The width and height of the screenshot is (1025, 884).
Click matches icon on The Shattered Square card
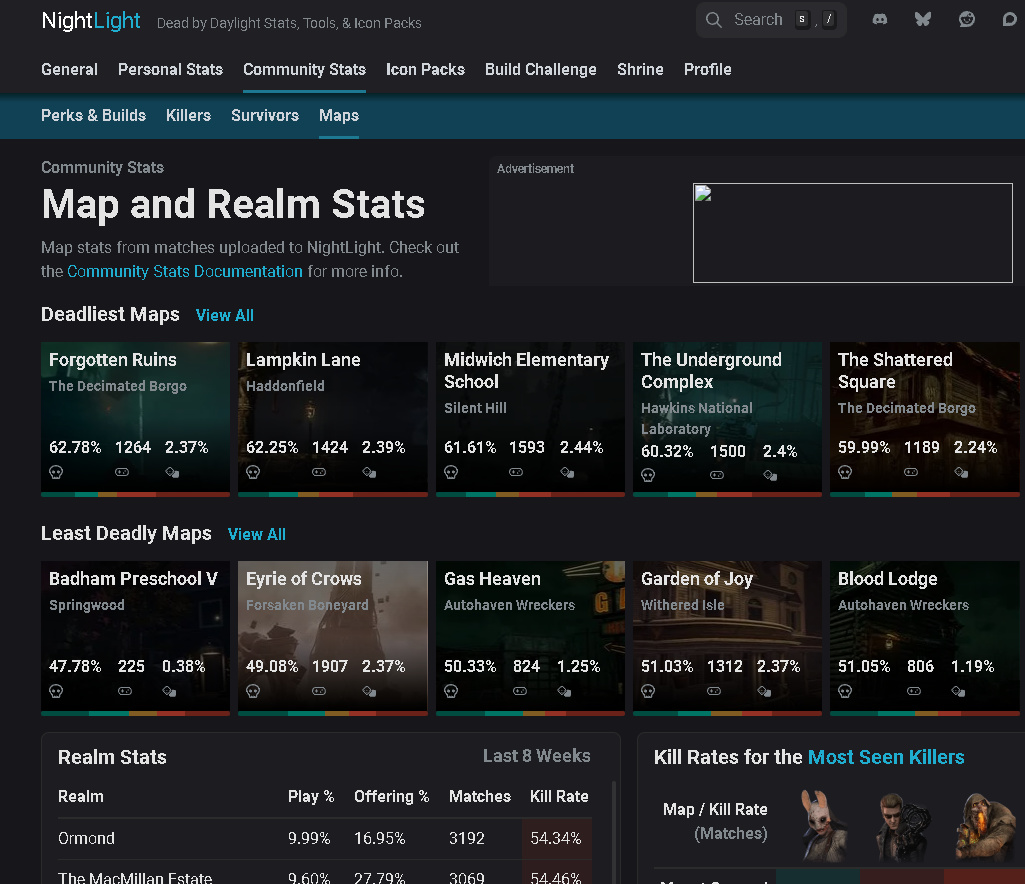click(x=911, y=472)
